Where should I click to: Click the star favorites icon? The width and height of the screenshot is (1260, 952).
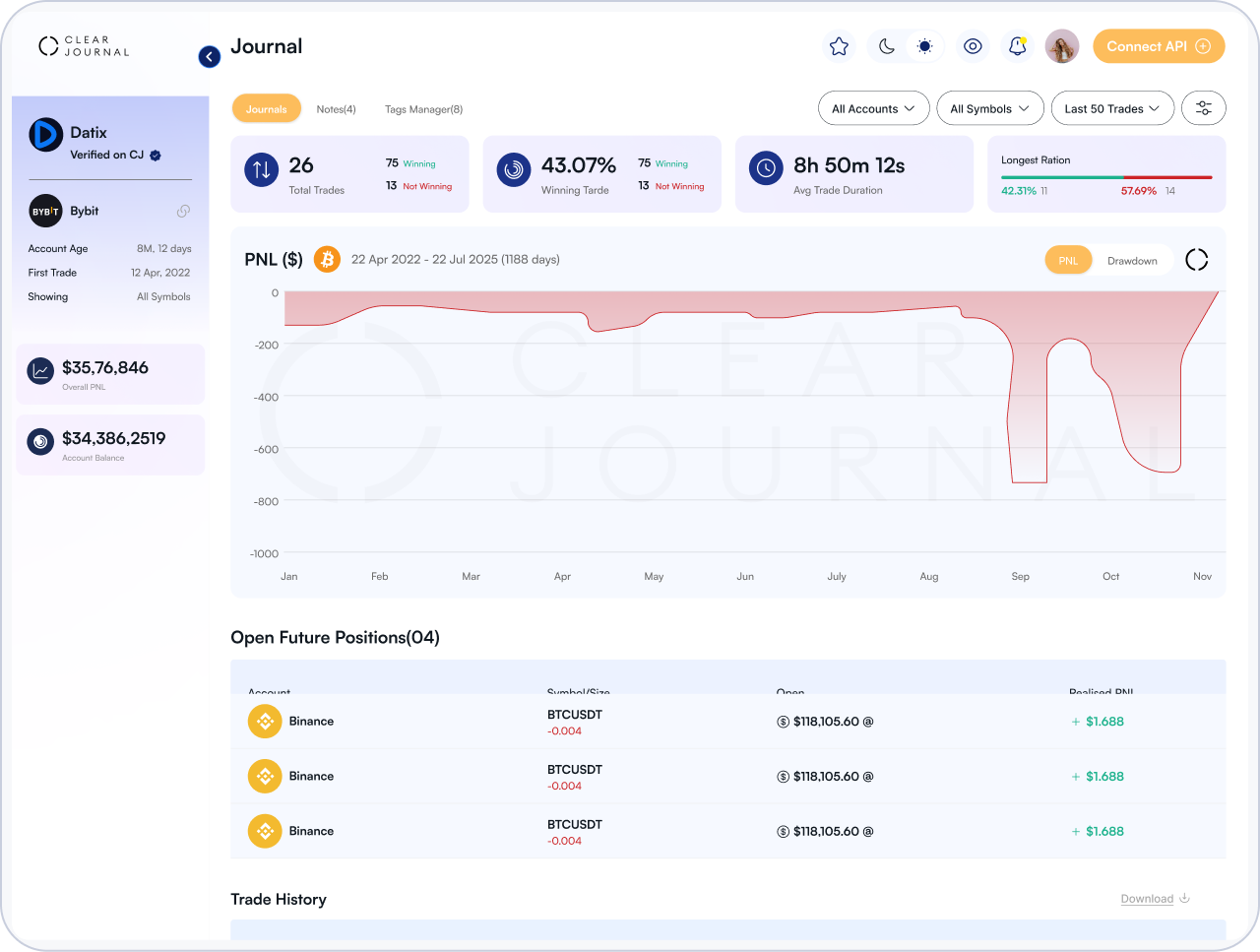(x=839, y=46)
